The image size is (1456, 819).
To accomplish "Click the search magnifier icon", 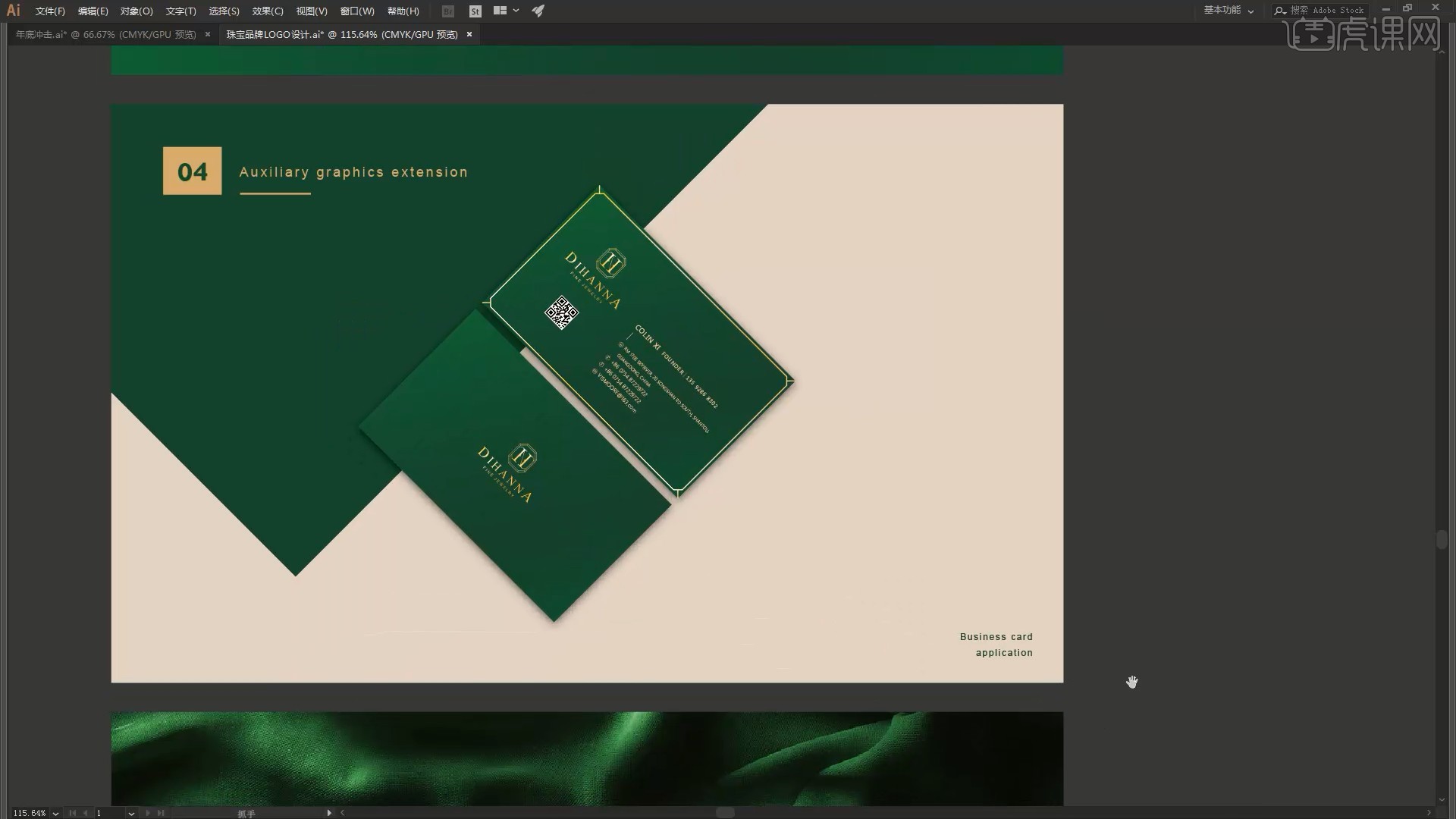I will click(x=1280, y=11).
